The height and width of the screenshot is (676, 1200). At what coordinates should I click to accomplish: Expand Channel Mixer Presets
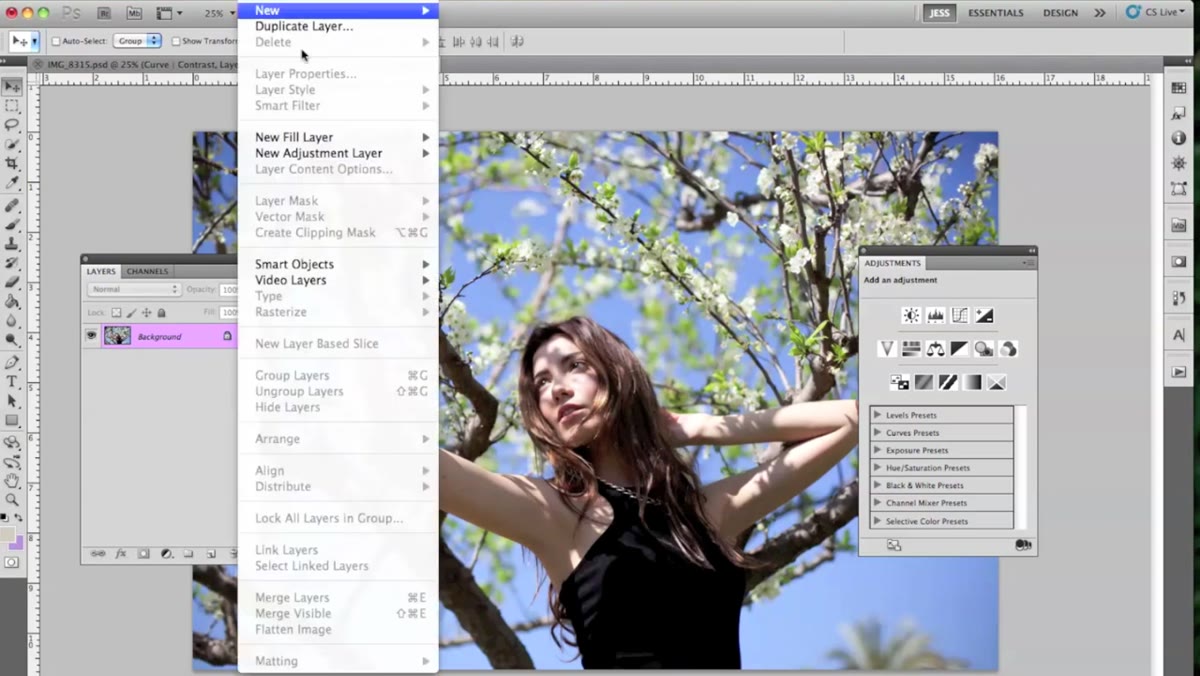pos(877,503)
